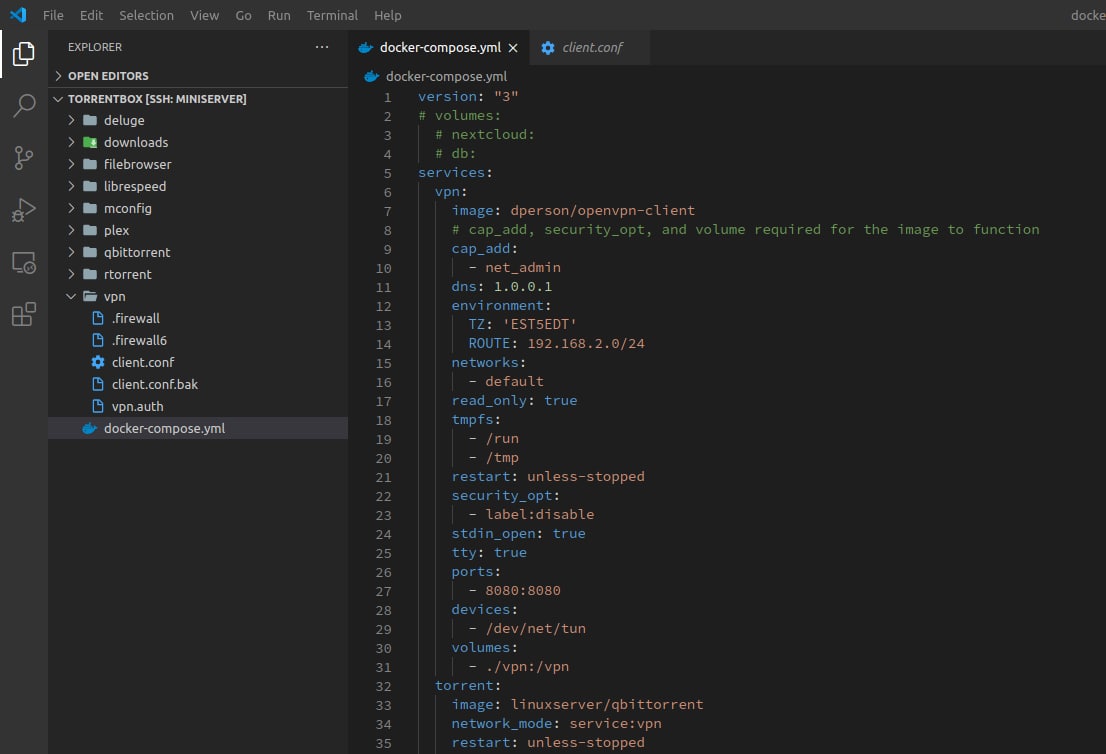Expand the librespeed folder chevron
The height and width of the screenshot is (754, 1106).
(x=71, y=186)
